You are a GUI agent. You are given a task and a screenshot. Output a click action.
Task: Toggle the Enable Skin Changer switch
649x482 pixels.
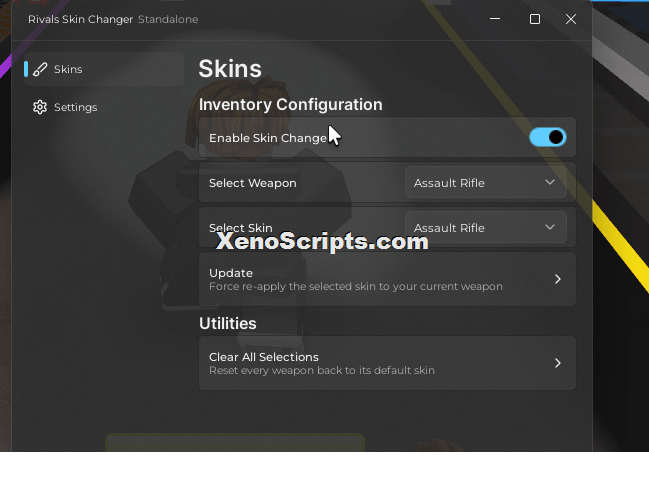(548, 137)
